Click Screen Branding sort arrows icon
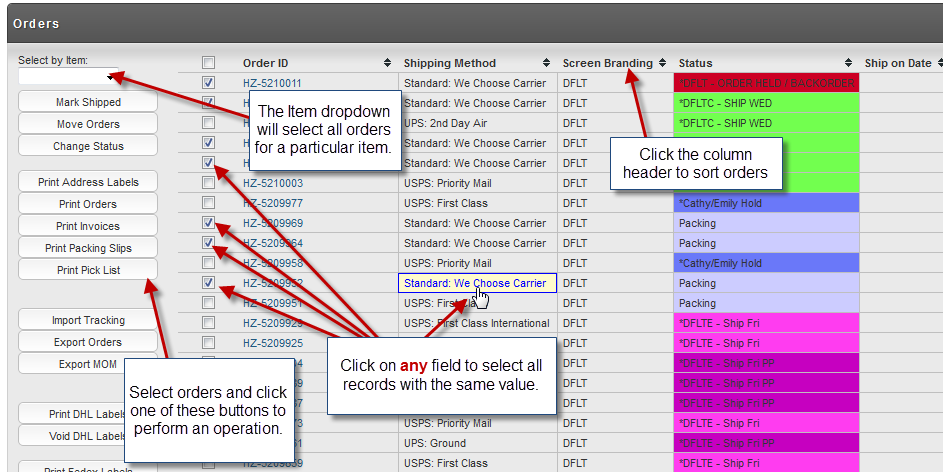The height and width of the screenshot is (472, 943). coord(662,63)
